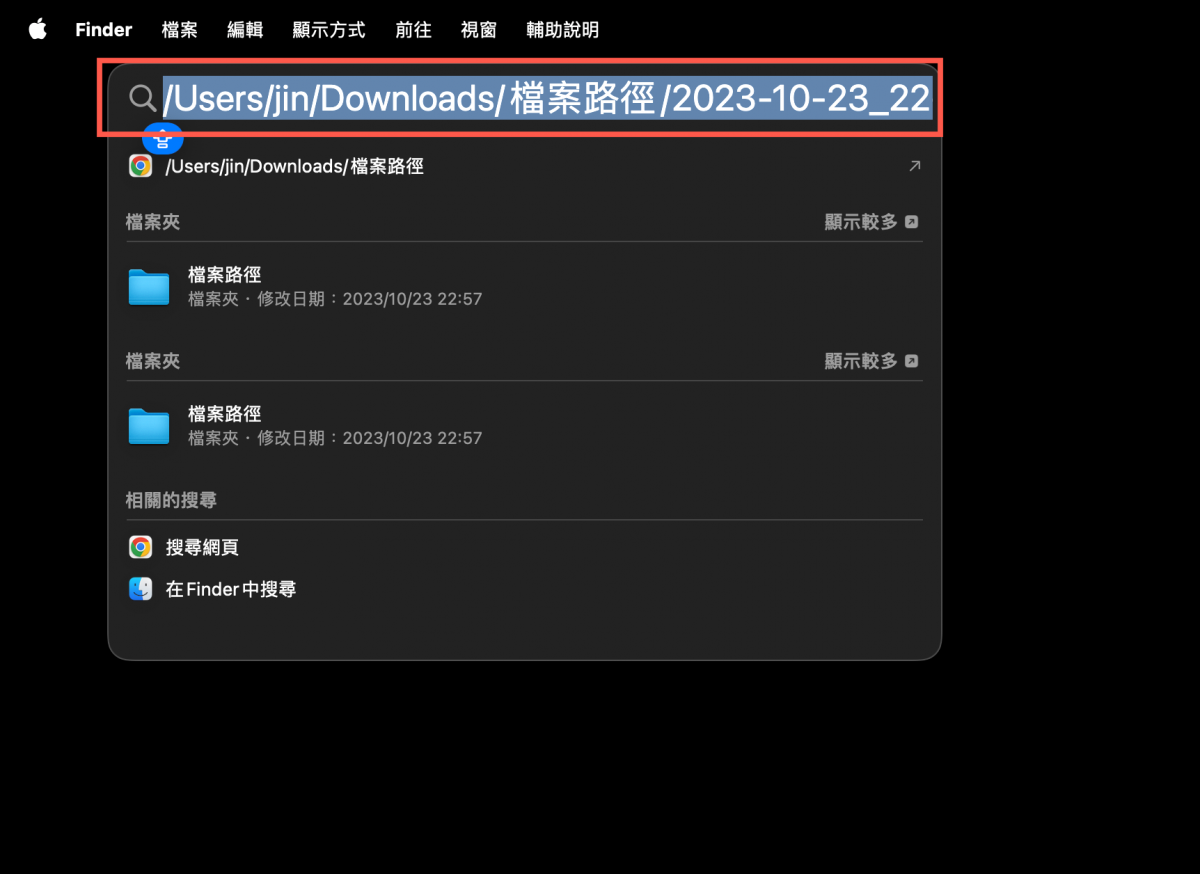This screenshot has height=874, width=1200.
Task: Choose 搜尋網頁 to search the web
Action: (202, 547)
